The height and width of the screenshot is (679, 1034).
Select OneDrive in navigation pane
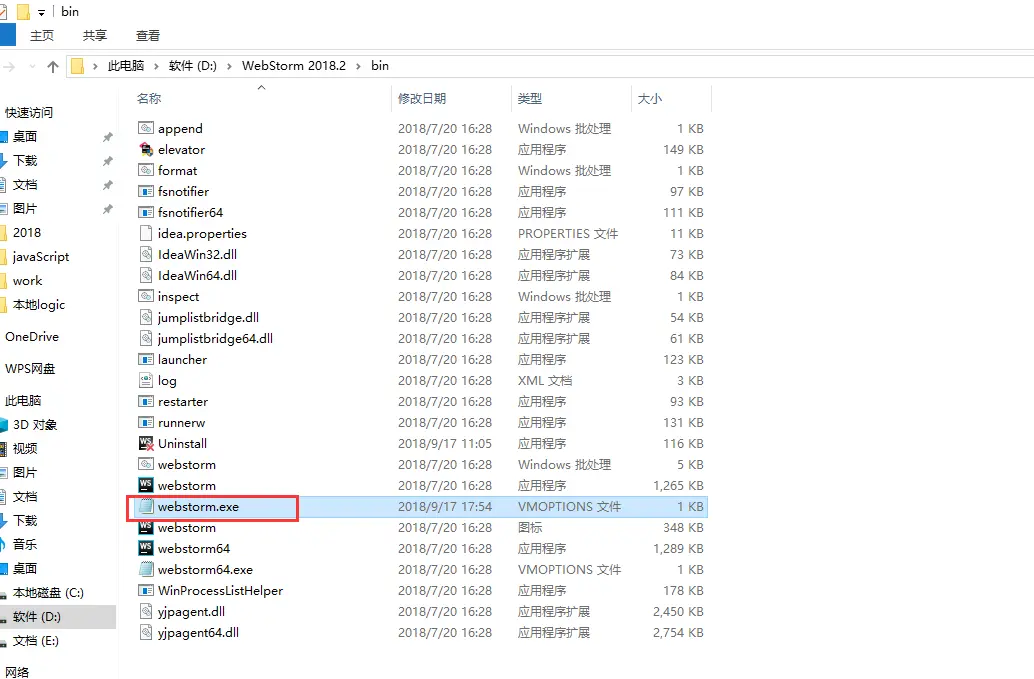(32, 337)
